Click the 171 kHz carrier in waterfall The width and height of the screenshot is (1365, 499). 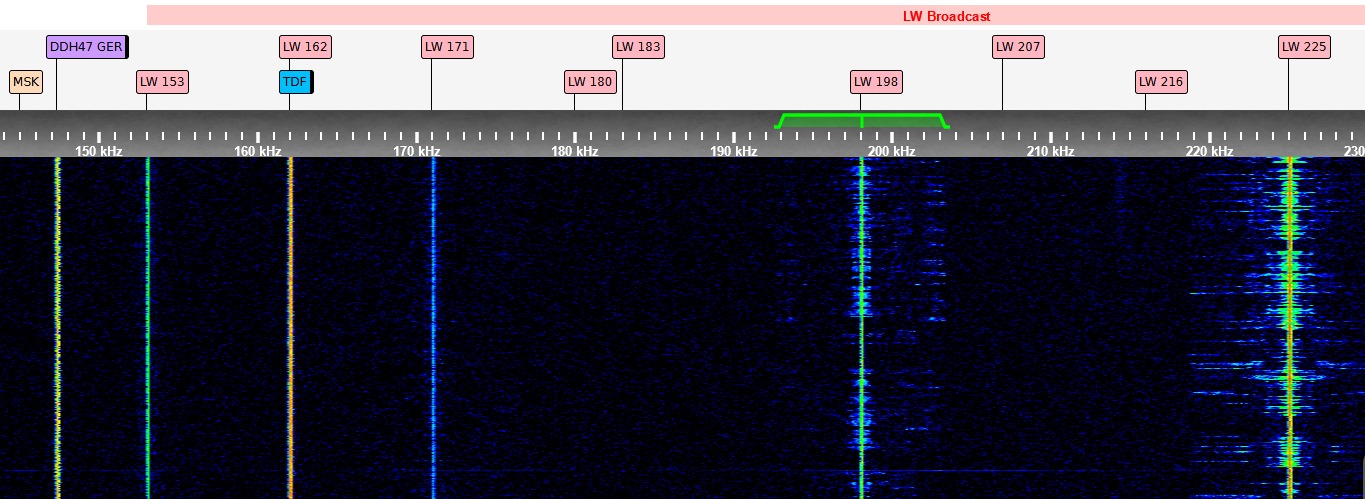point(433,328)
